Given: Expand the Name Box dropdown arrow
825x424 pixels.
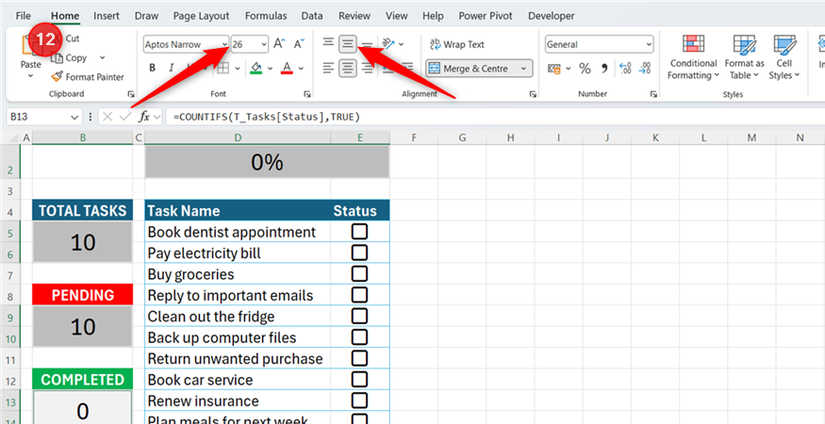Looking at the screenshot, I should point(73,117).
